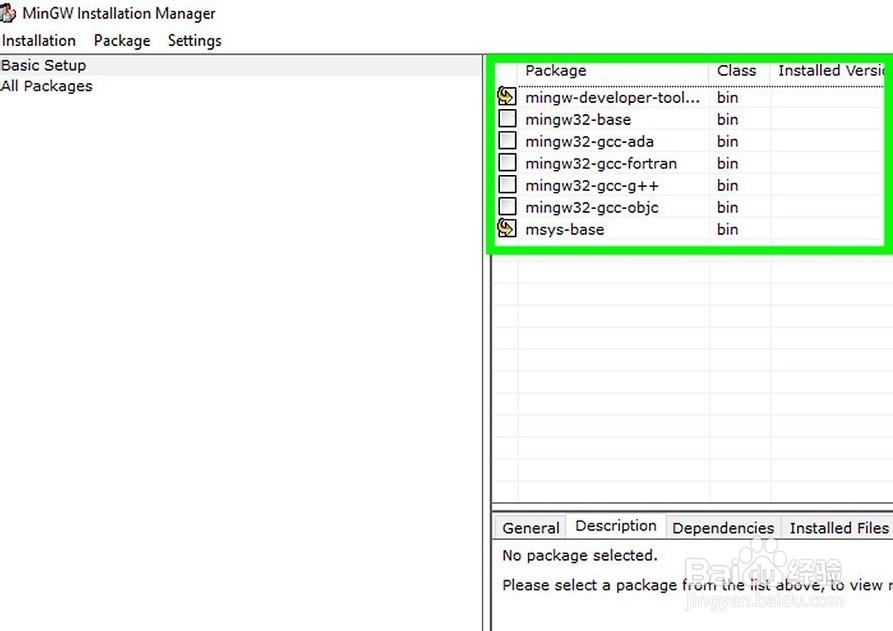Viewport: 893px width, 631px height.
Task: Select the mingw32-gcc-objc package name
Action: [592, 207]
